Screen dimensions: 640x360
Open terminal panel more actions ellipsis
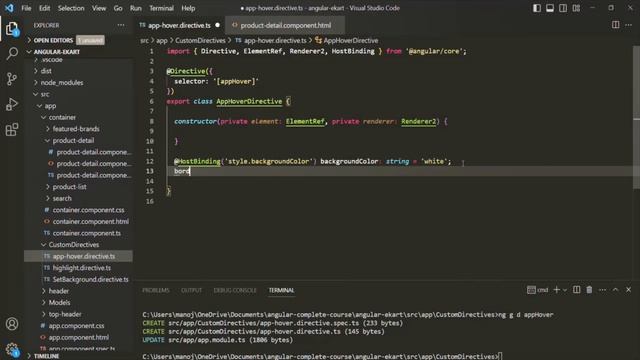point(602,290)
